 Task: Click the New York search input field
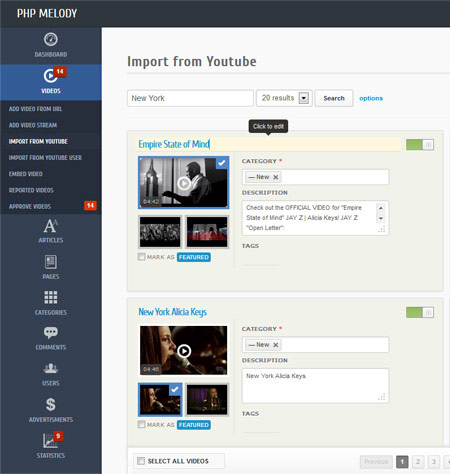pos(190,98)
